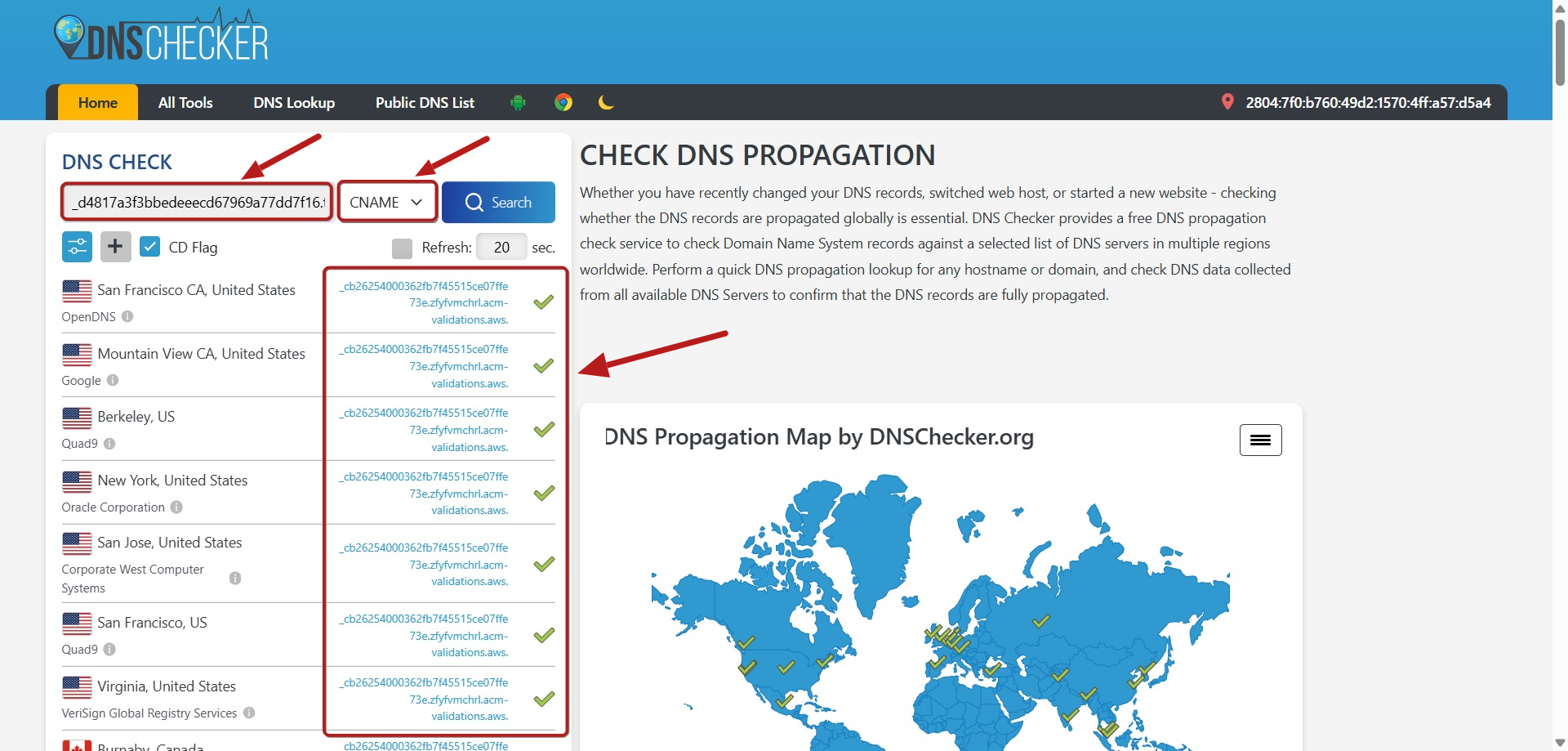
Task: Open the propagation map hamburger menu
Action: (1260, 440)
